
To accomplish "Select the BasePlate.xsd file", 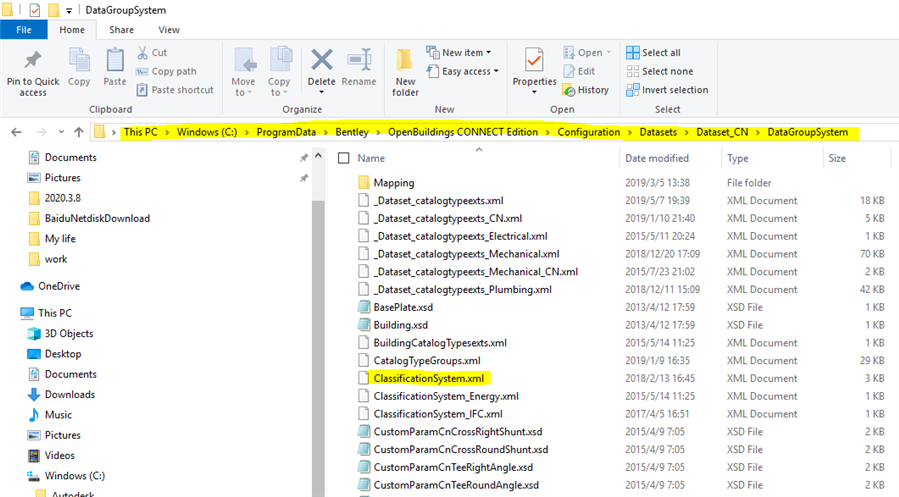I will 403,307.
